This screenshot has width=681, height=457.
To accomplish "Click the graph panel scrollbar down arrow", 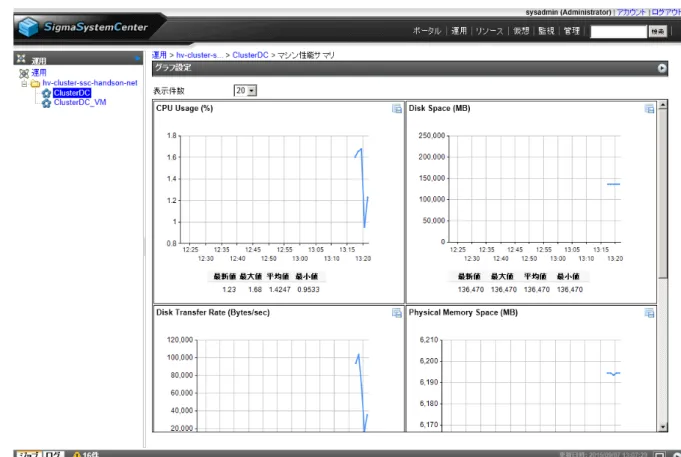I will [x=662, y=427].
